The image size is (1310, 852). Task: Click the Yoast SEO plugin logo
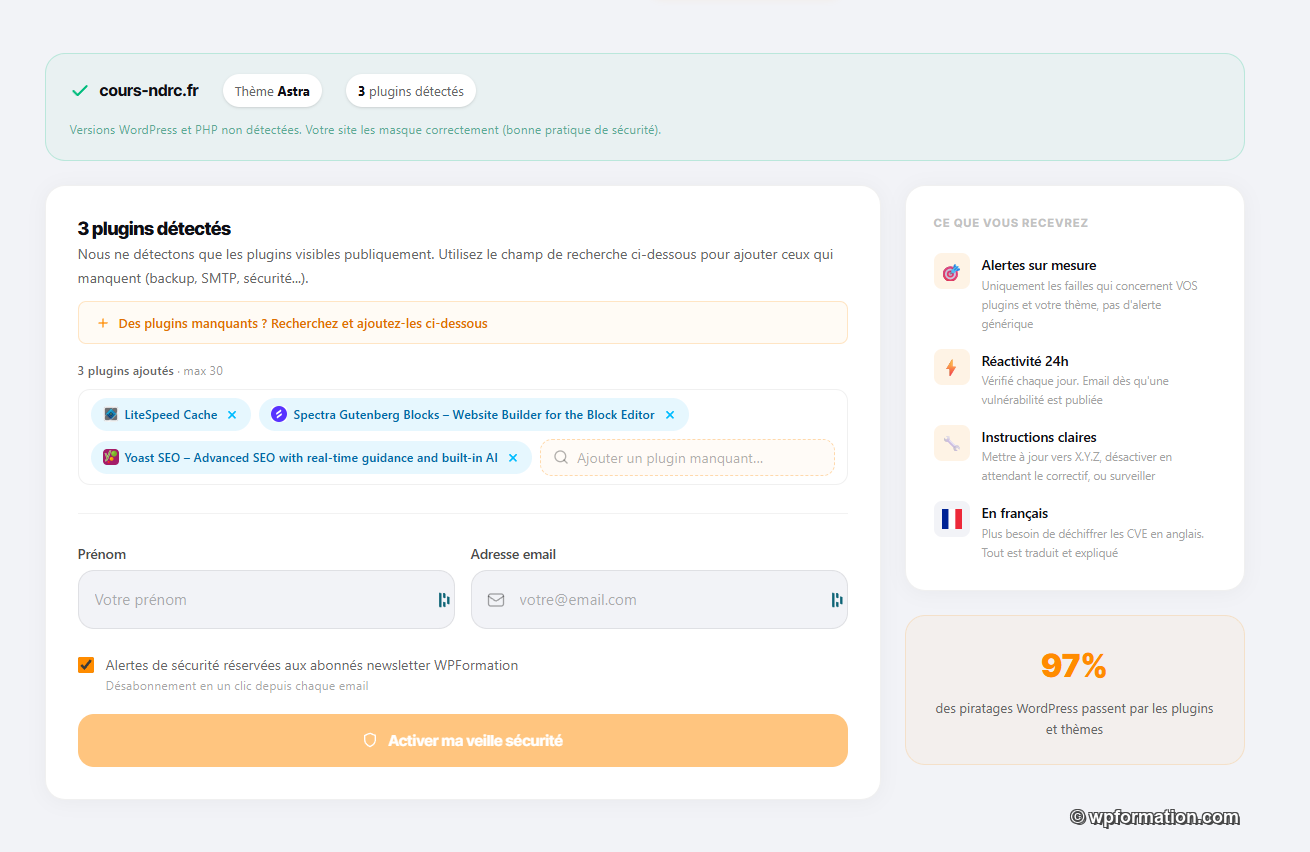point(111,458)
